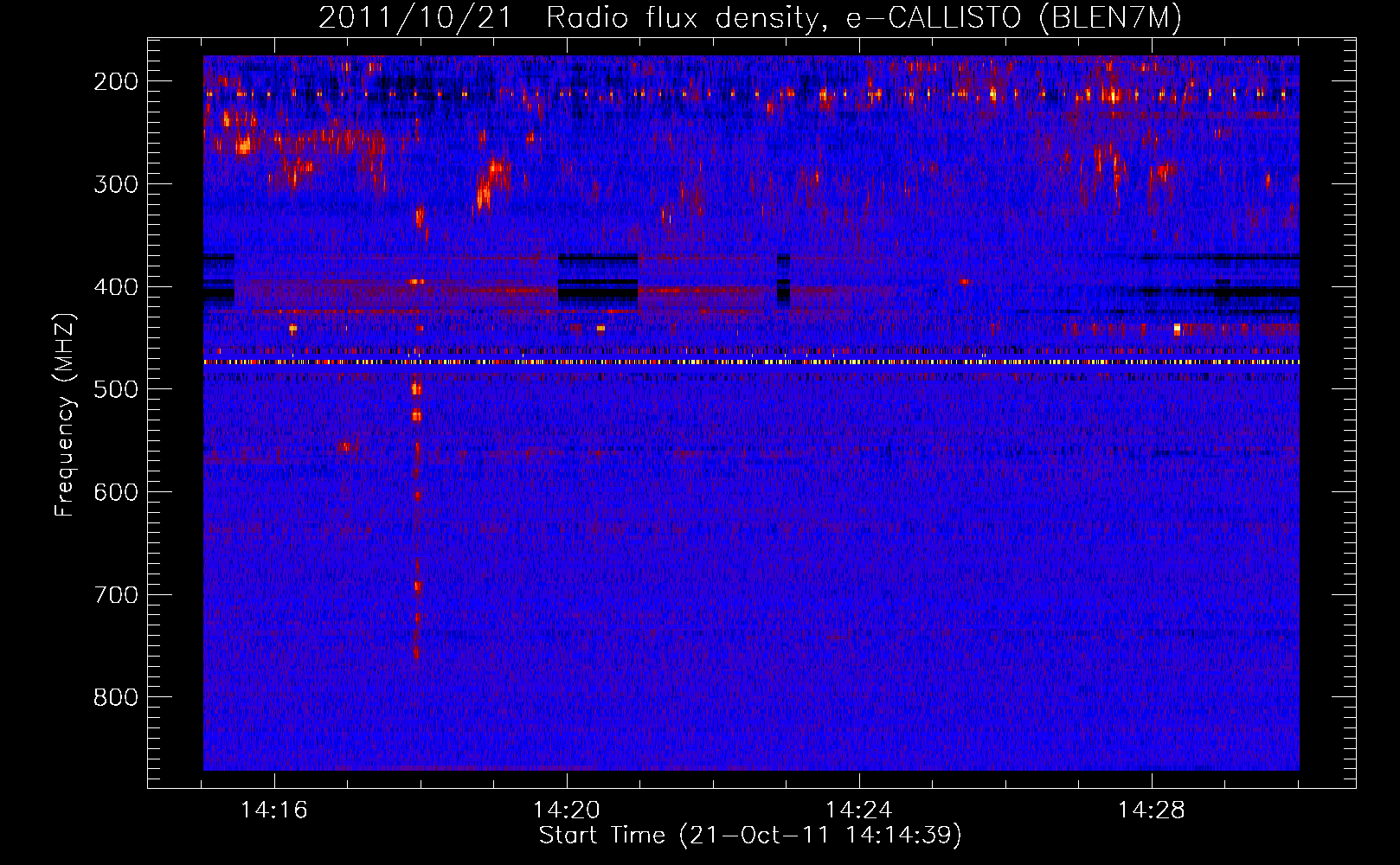Screen dimensions: 1400x865
Task: Click the 14:16 time tick label
Action: click(274, 811)
